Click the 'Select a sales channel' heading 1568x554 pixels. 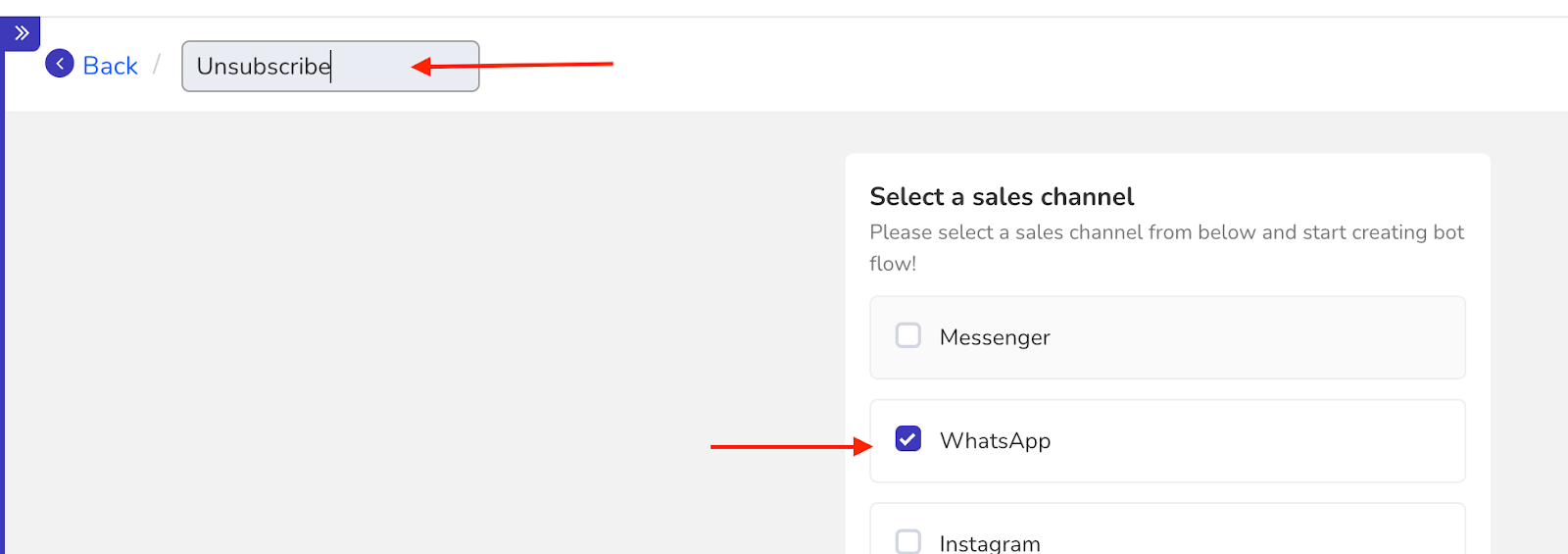[x=1002, y=197]
